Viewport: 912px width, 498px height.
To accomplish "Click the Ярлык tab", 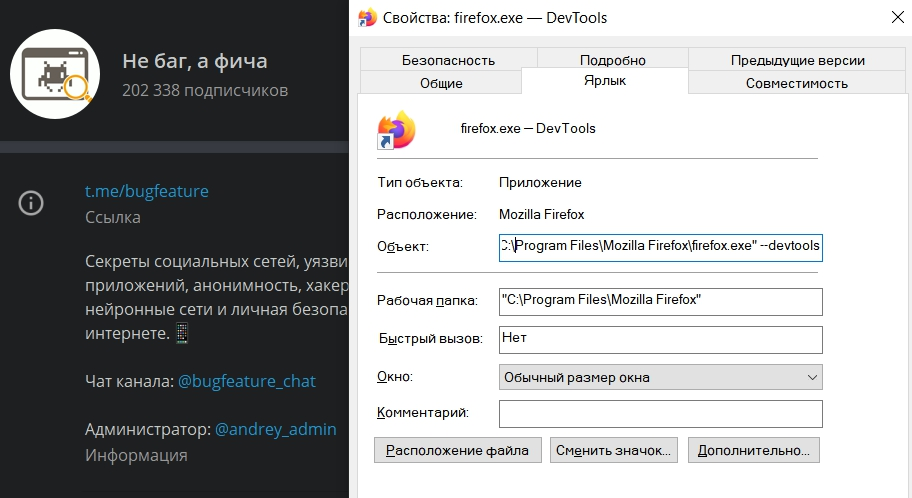I will pyautogui.click(x=604, y=81).
